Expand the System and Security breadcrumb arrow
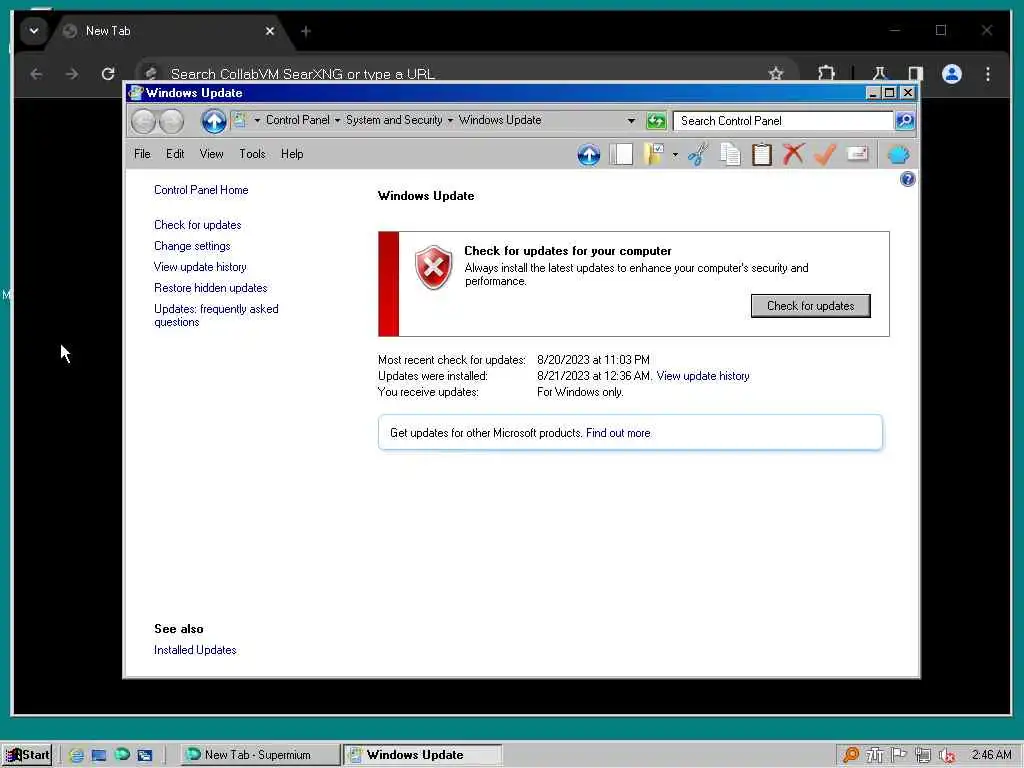Image resolution: width=1024 pixels, height=768 pixels. pos(450,120)
